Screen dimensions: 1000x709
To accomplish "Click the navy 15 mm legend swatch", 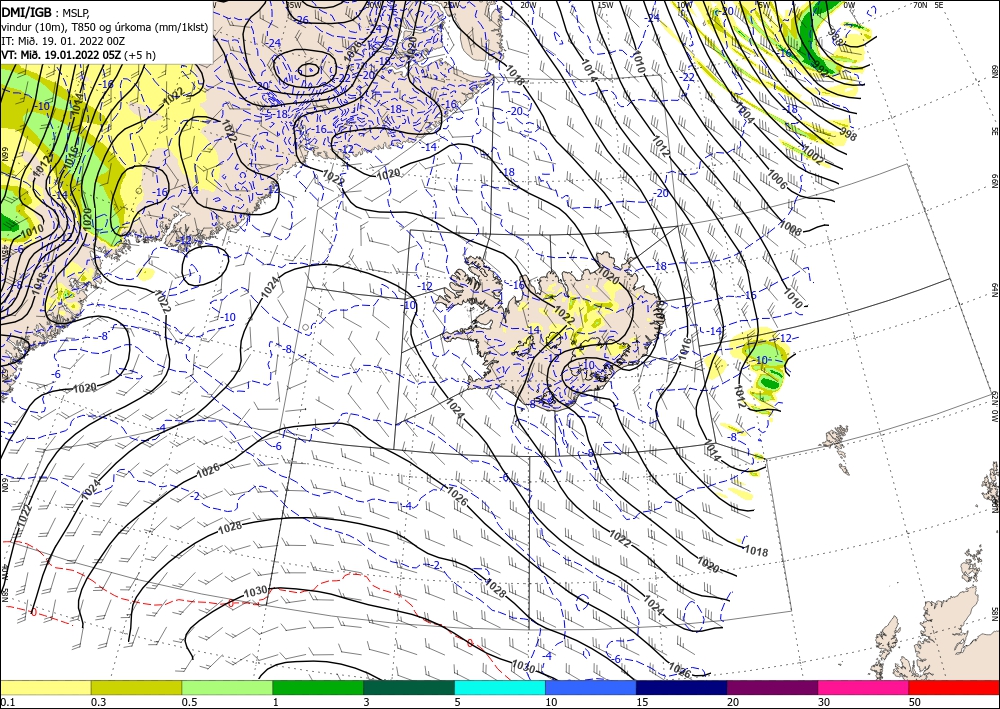I will 682,687.
